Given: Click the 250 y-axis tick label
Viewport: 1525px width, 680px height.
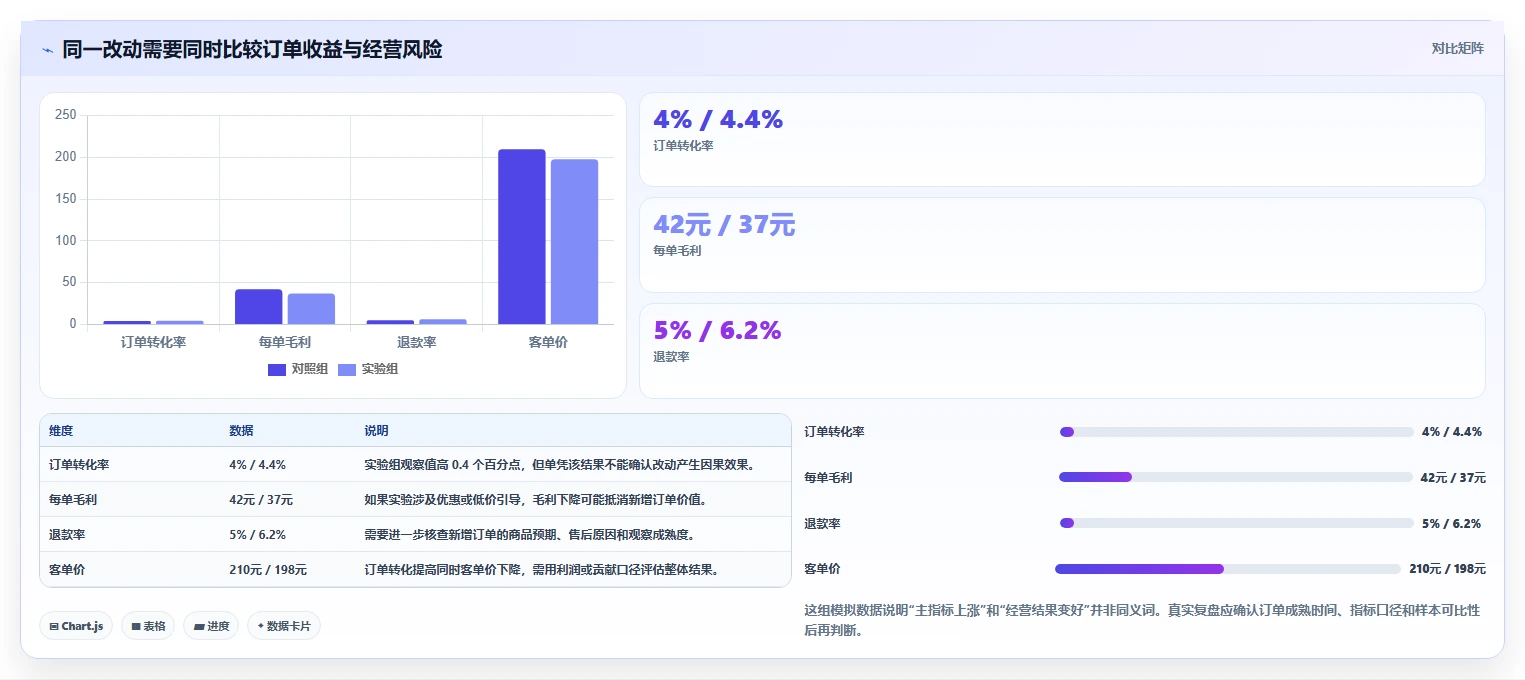Looking at the screenshot, I should [66, 115].
